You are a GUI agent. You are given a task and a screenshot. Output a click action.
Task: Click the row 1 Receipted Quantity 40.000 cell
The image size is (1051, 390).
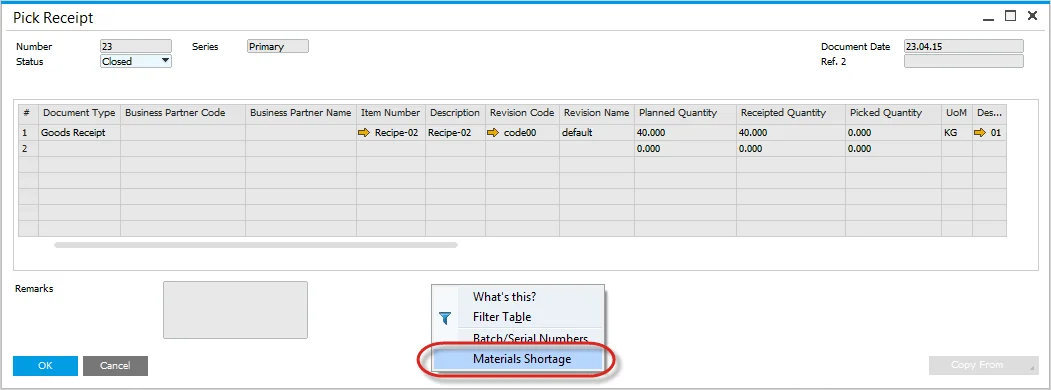point(790,133)
